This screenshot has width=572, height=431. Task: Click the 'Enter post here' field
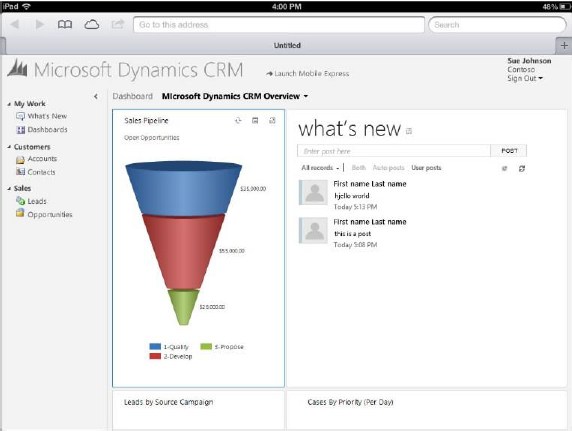tap(394, 151)
